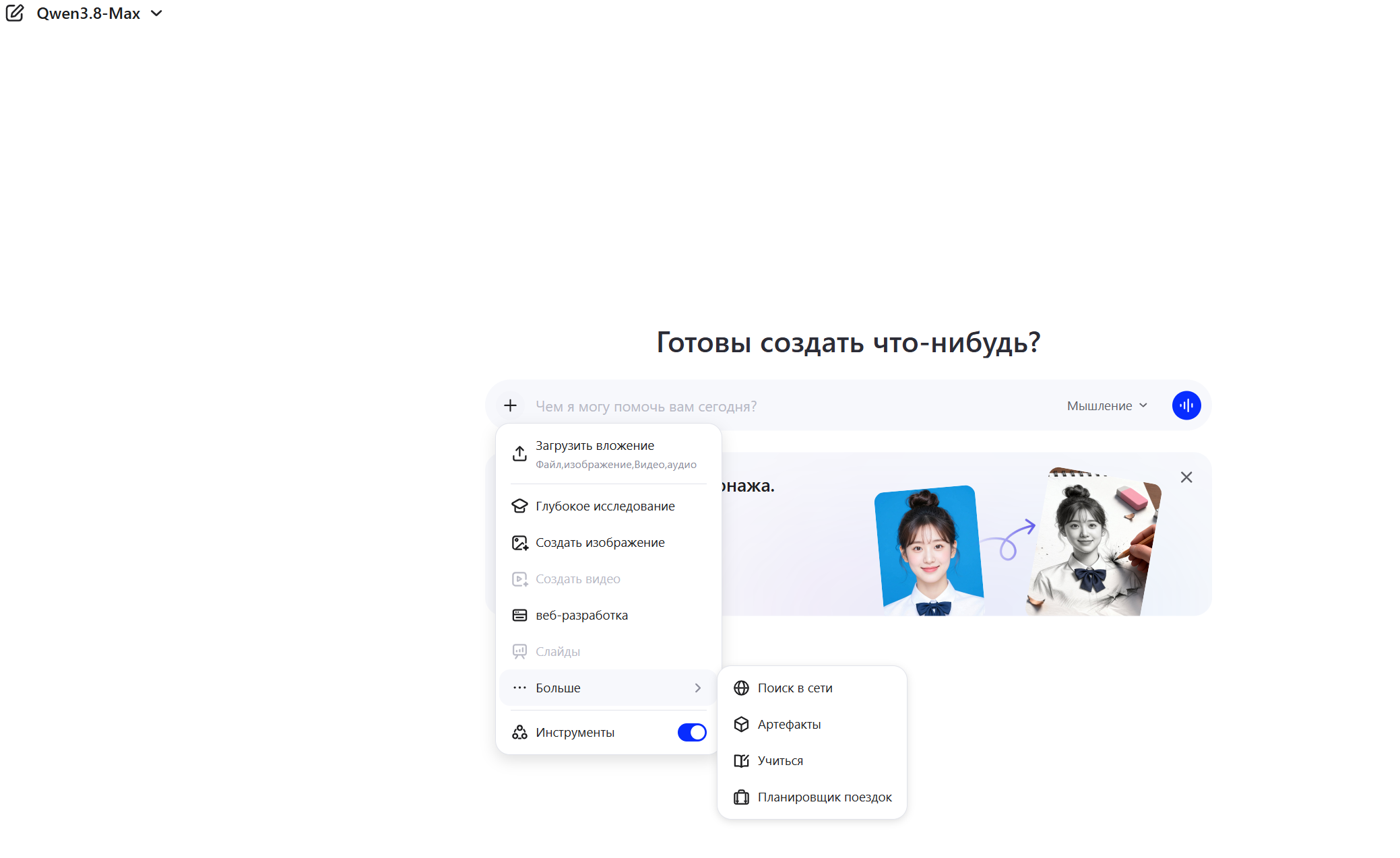Screen dimensions: 1400x858
Task: Select Поиск в сети submenu item
Action: (x=812, y=688)
